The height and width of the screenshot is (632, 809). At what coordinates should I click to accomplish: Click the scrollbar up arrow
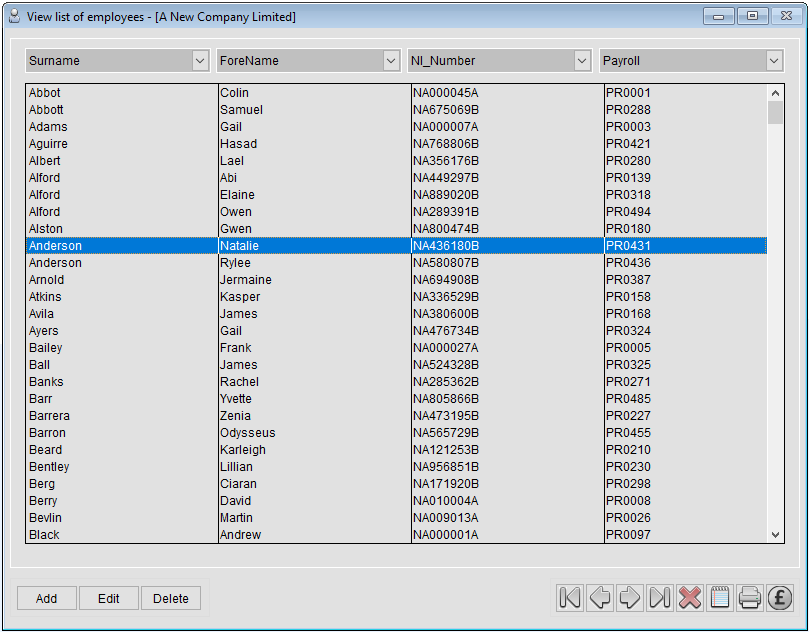776,91
